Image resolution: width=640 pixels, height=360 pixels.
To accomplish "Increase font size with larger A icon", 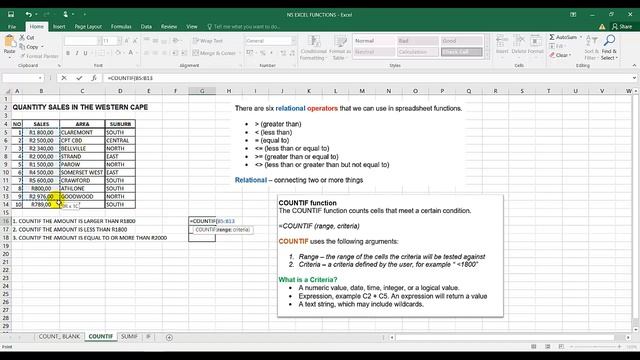I will point(127,41).
